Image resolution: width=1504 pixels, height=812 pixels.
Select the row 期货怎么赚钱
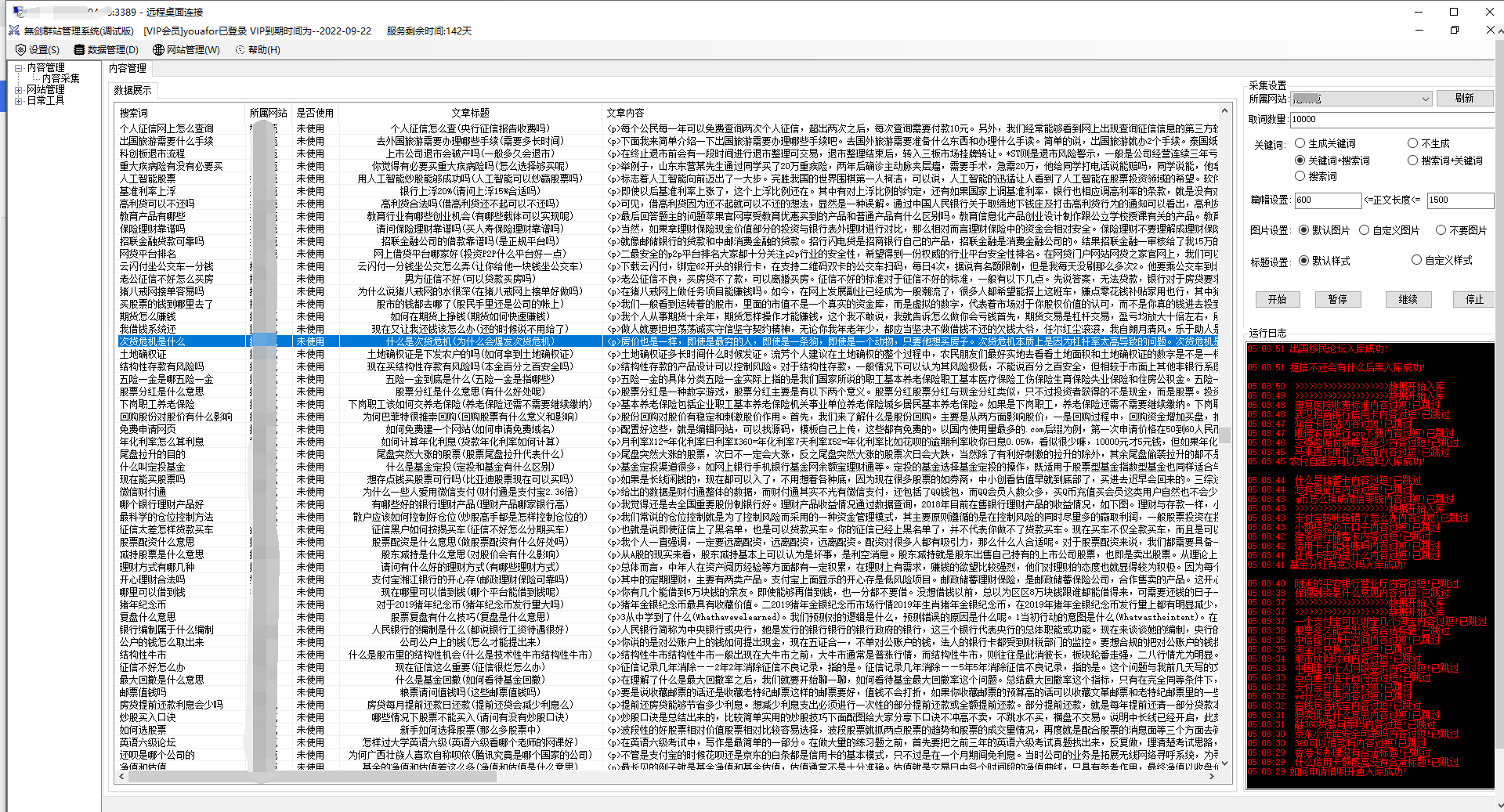(666, 316)
